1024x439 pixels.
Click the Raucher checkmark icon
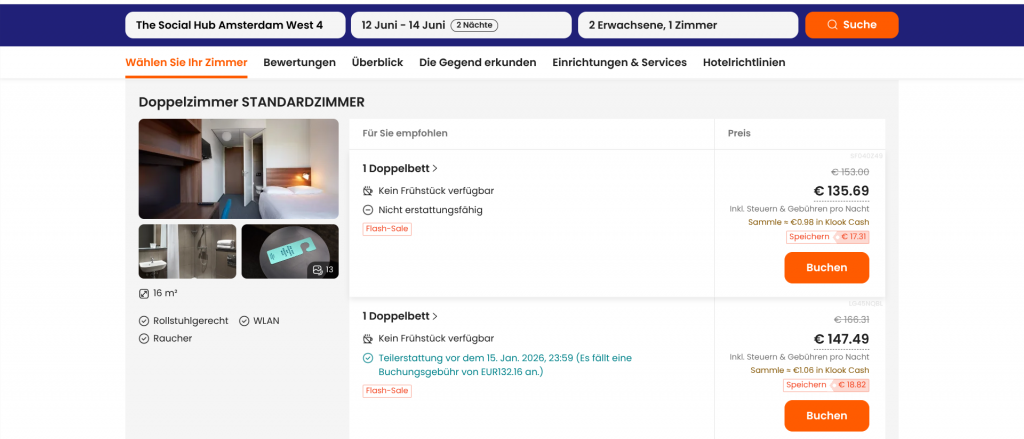(144, 339)
